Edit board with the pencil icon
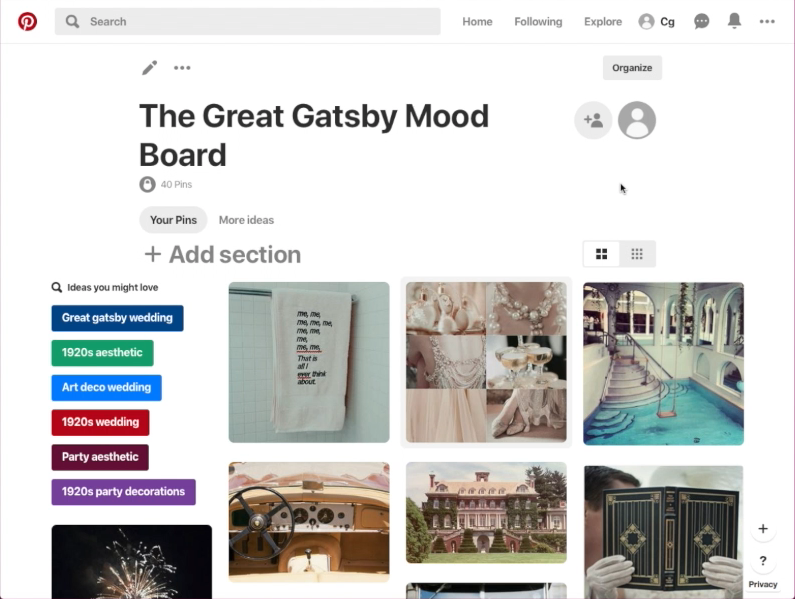This screenshot has width=795, height=599. pyautogui.click(x=150, y=67)
